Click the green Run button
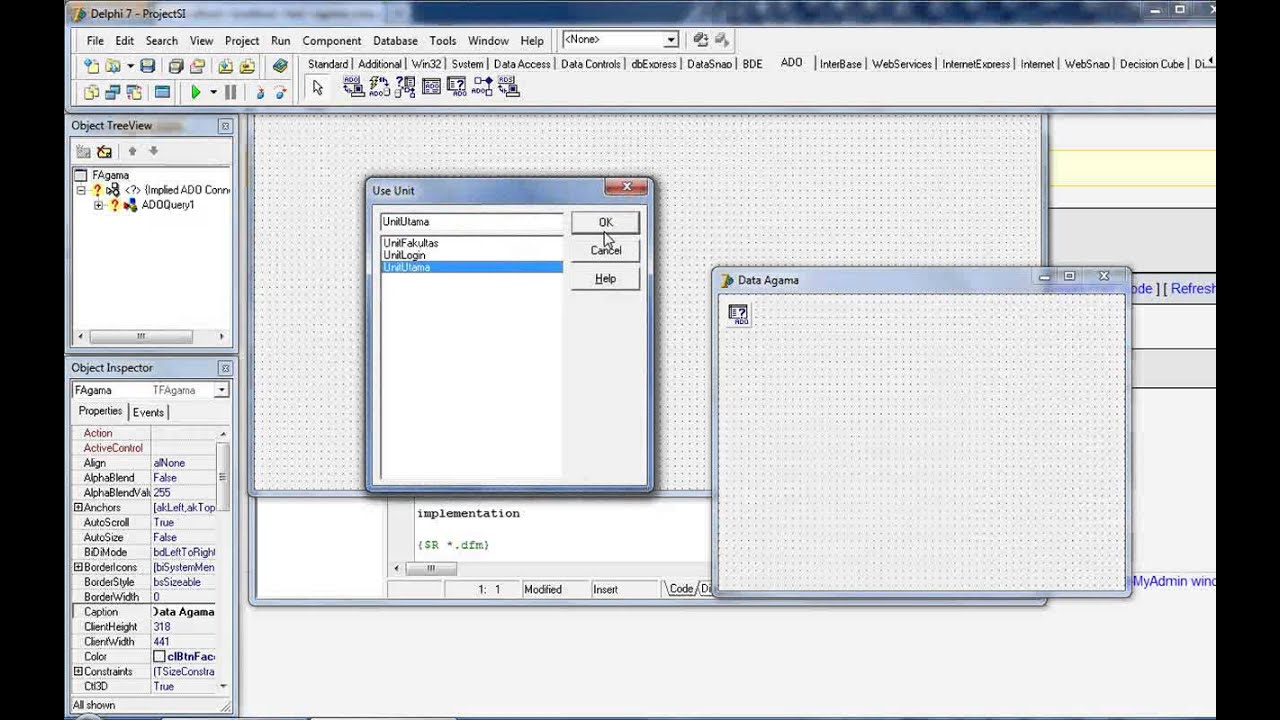Viewport: 1280px width, 720px height. click(x=196, y=92)
